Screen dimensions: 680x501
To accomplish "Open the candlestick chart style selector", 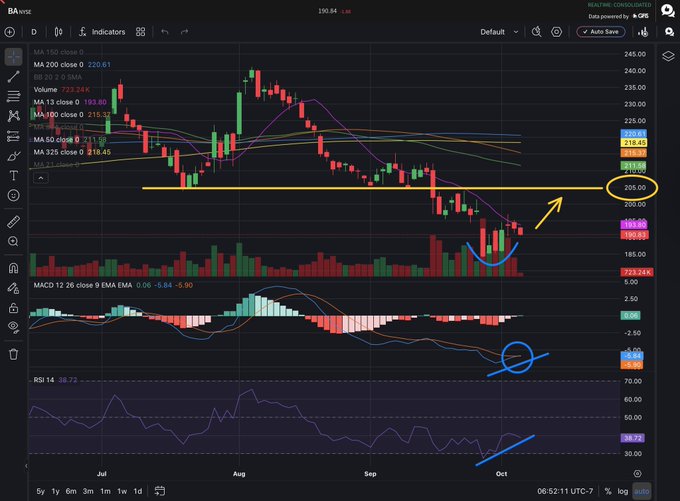I will tap(59, 32).
